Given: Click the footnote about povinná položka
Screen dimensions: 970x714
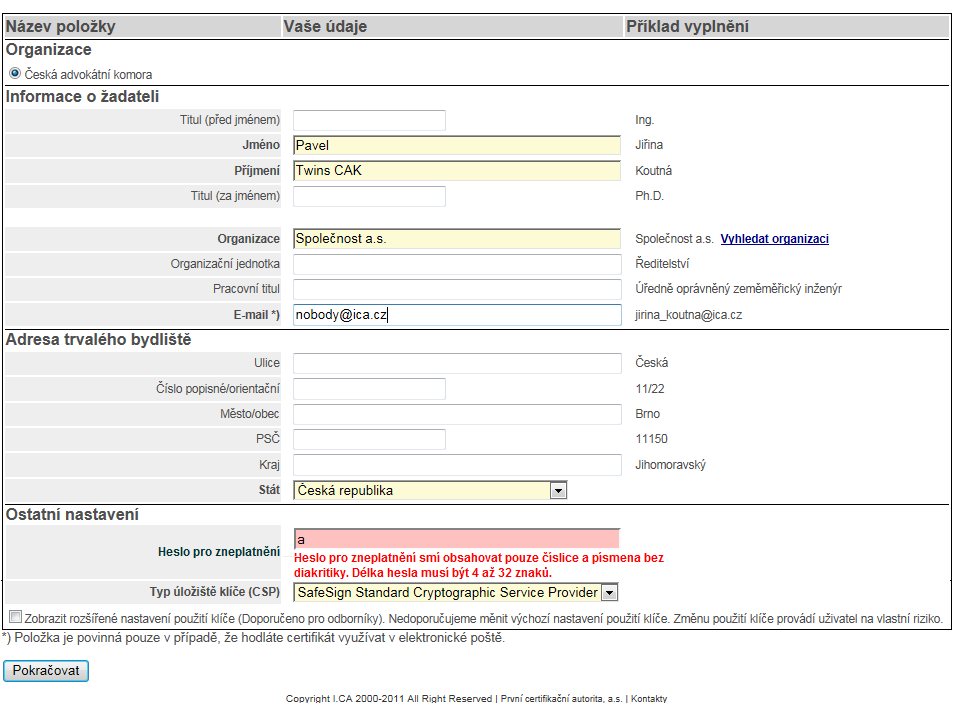Looking at the screenshot, I should point(254,638).
